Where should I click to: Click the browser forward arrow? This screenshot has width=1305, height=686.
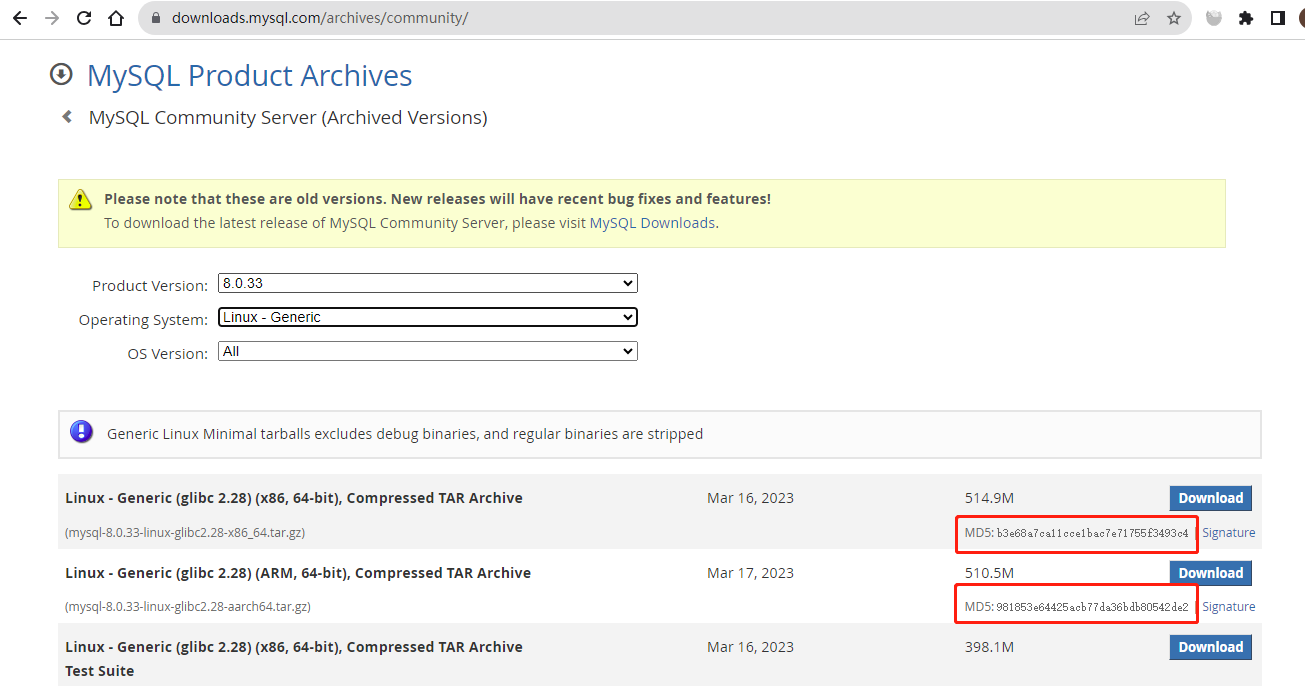[52, 18]
